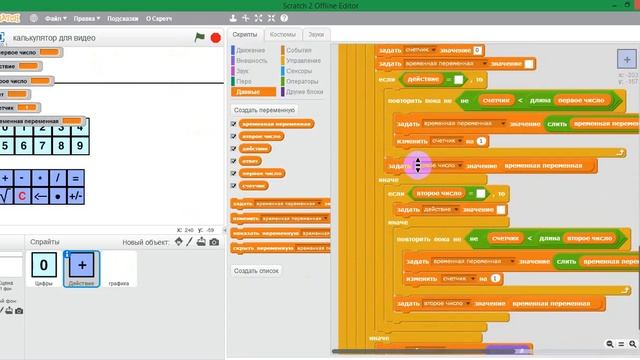Viewport: 640px width, 360px height.
Task: Toggle the временная переменная variable monitor checkbox
Action: [233, 124]
